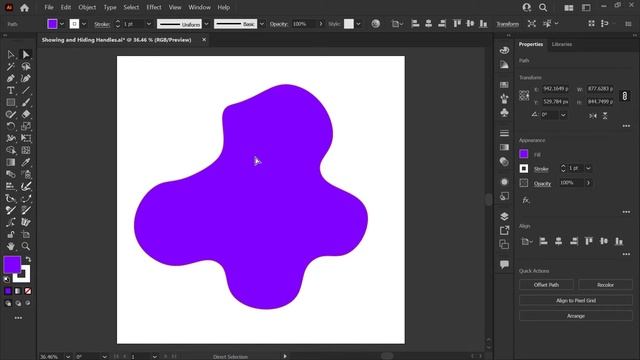Set paint mode to Color

8,291
